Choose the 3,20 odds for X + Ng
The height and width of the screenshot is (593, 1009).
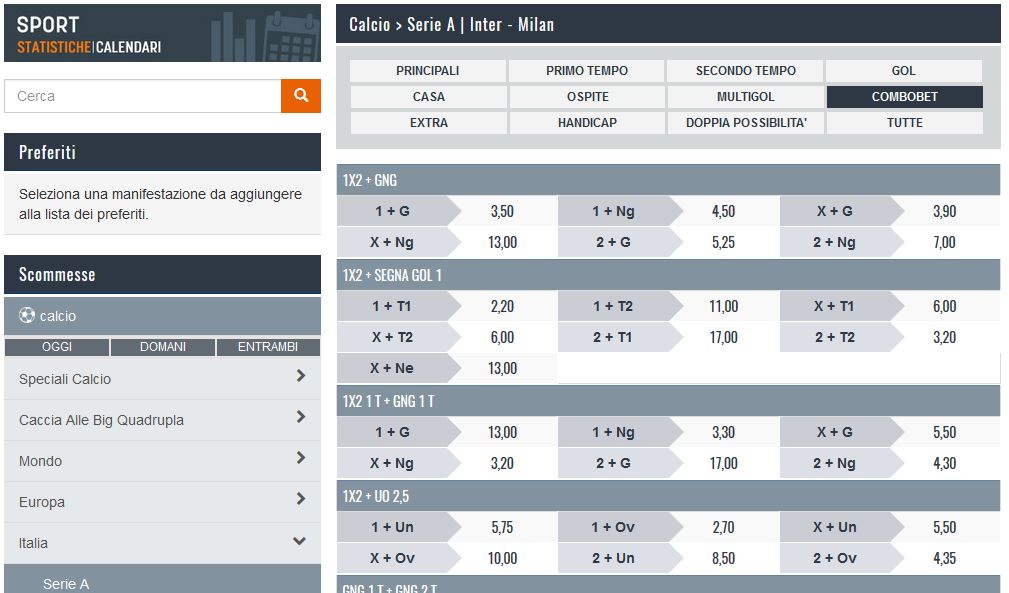click(503, 463)
